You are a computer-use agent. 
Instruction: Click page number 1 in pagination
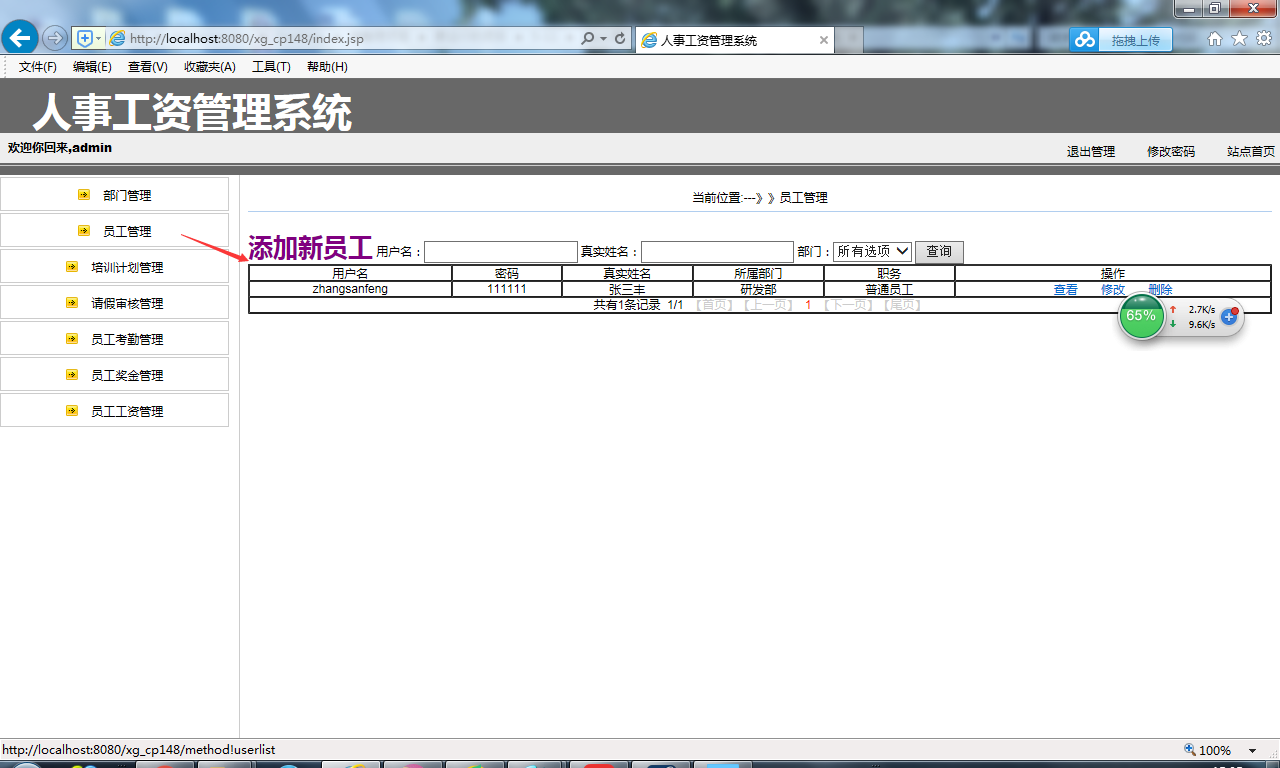(x=808, y=305)
